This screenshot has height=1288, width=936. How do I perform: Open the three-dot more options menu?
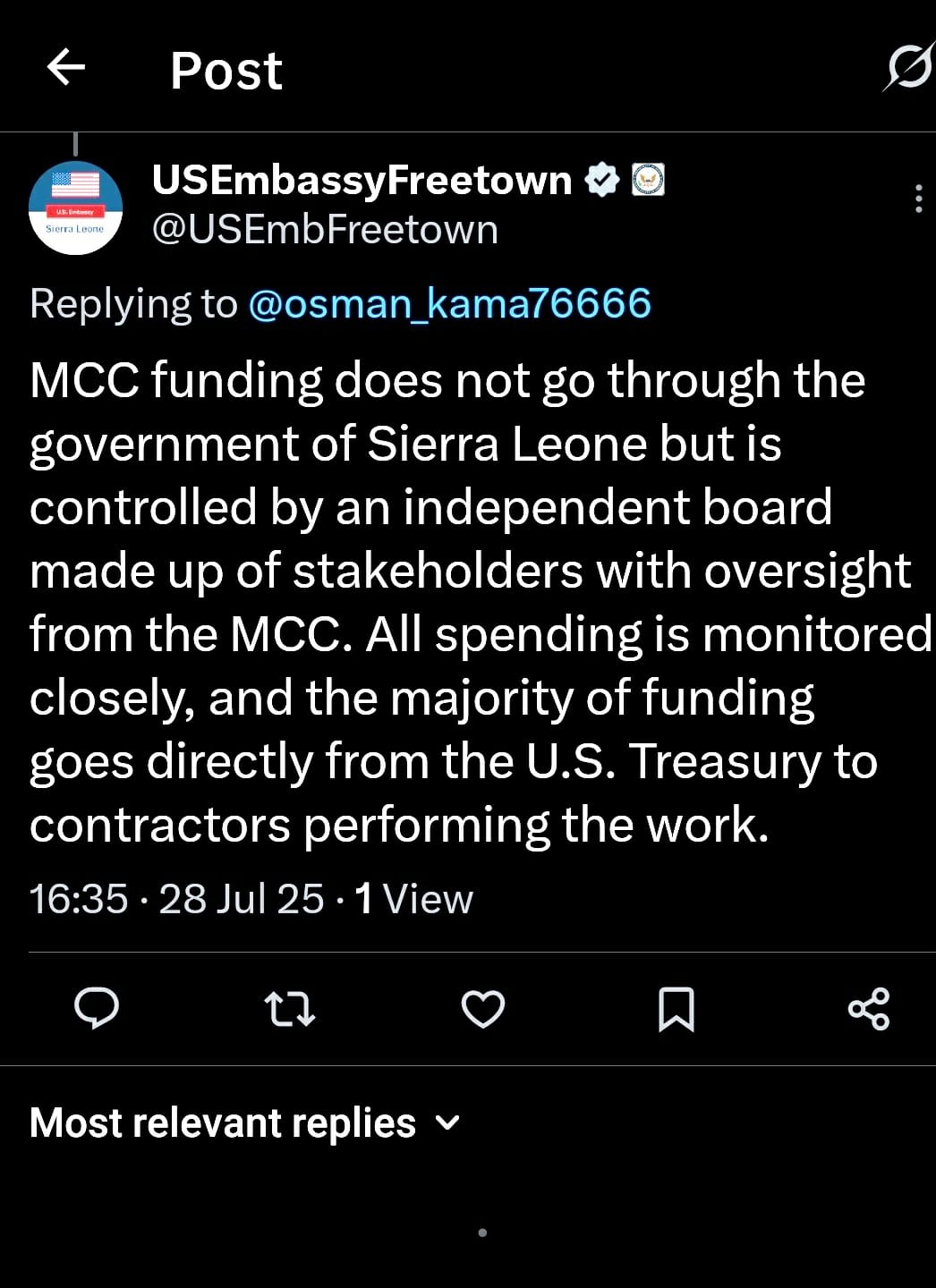point(918,199)
